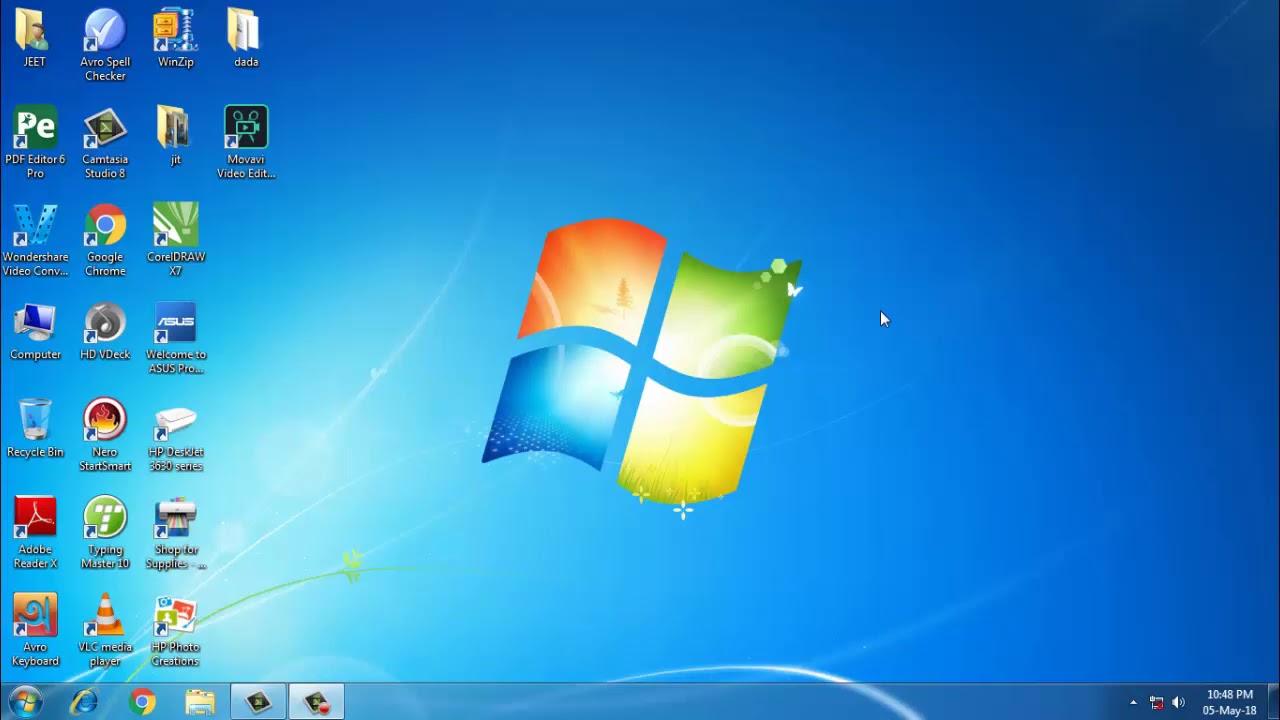1280x720 pixels.
Task: Click the Show desktop button
Action: coord(1273,702)
